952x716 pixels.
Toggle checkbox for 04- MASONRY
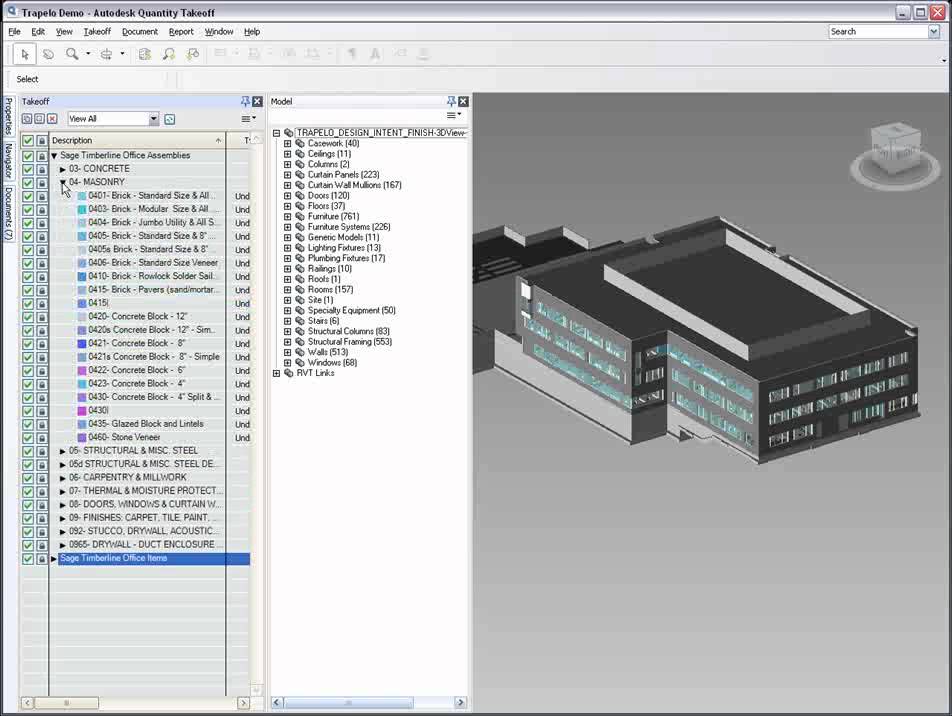[28, 183]
